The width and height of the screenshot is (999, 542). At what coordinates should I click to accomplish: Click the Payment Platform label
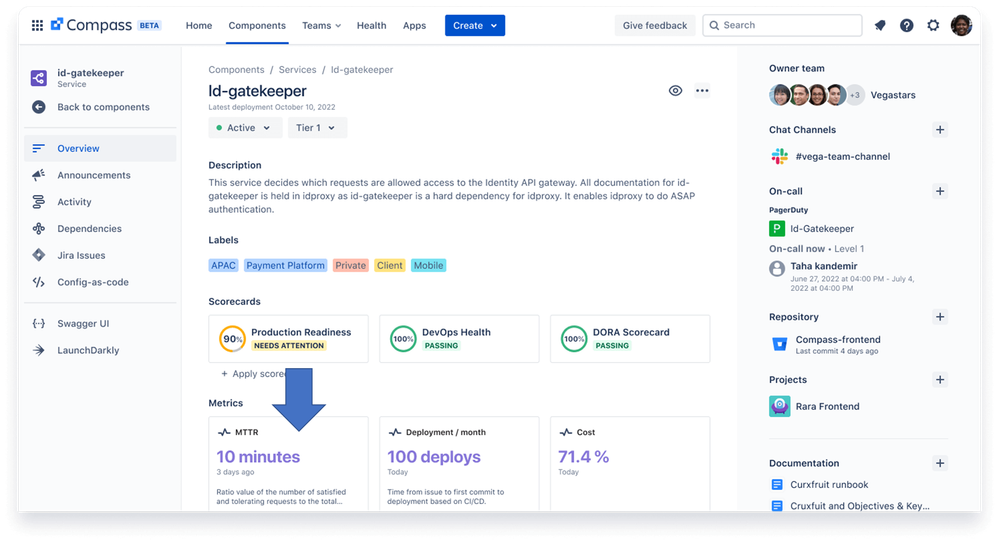click(285, 266)
